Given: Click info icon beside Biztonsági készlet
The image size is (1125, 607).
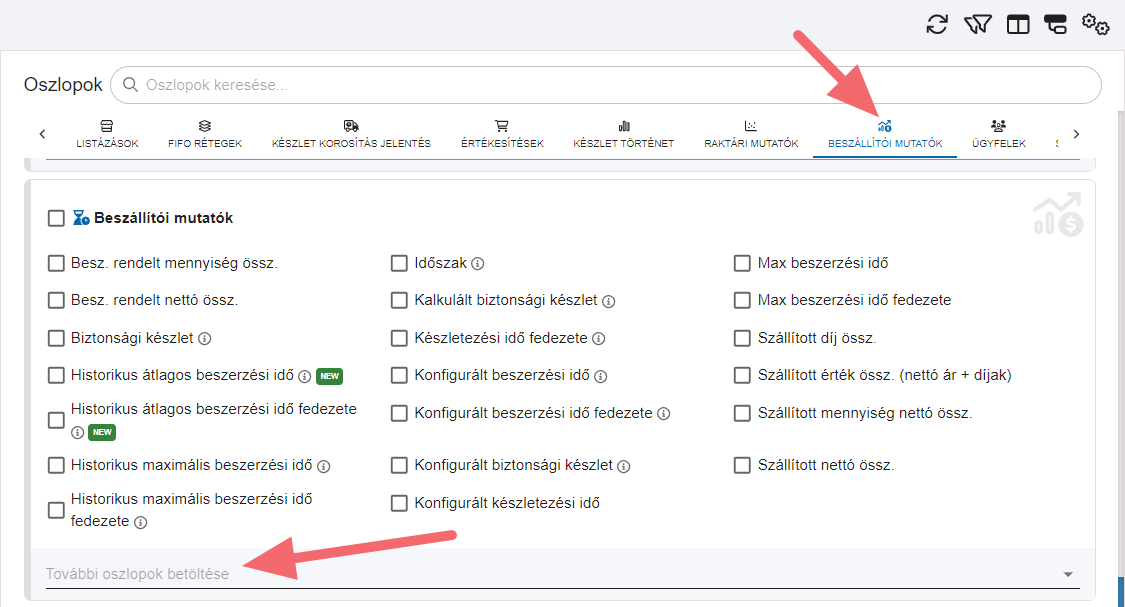Looking at the screenshot, I should click(205, 339).
